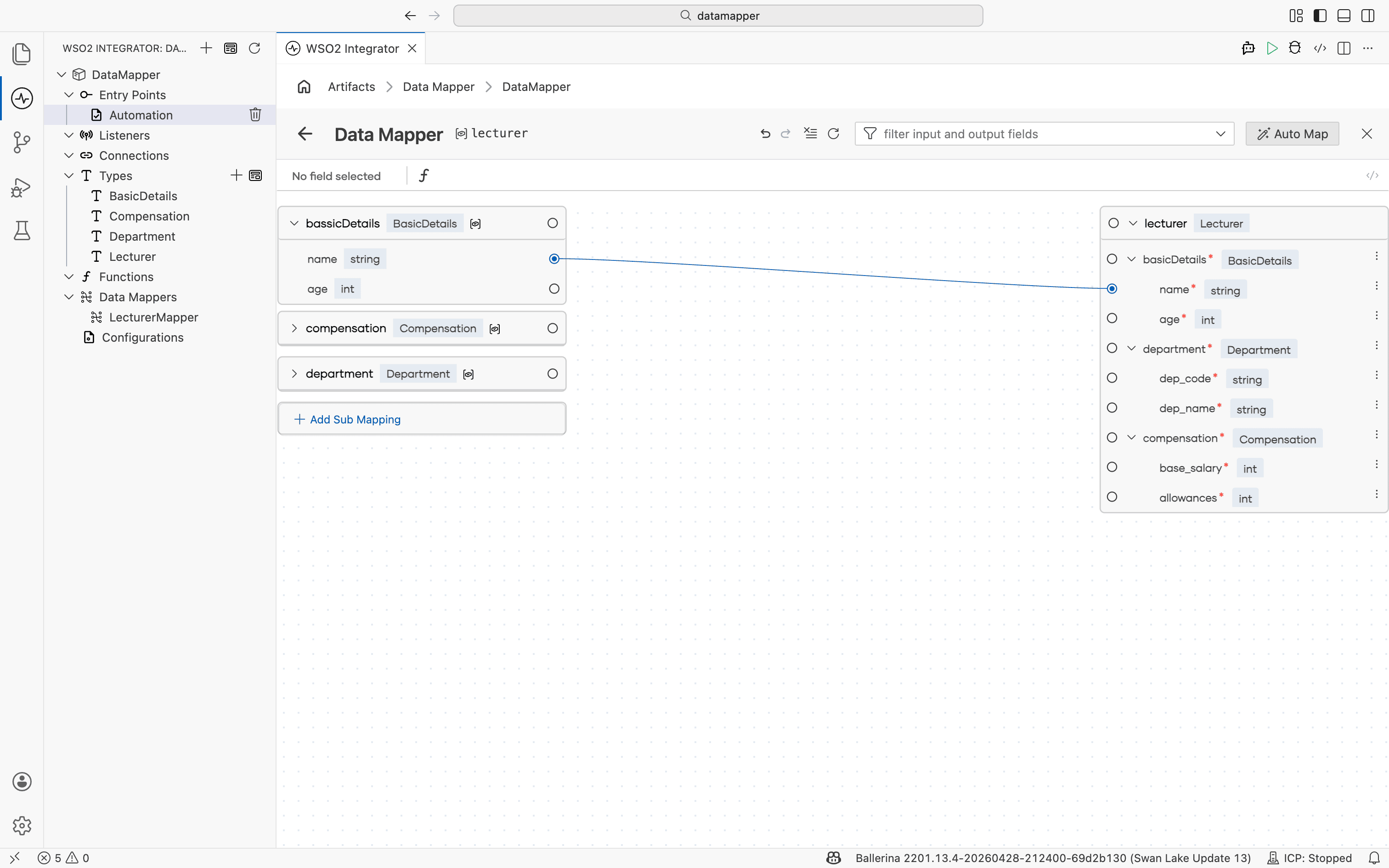Open ICP: Stopped status bar item
Viewport: 1389px width, 868px height.
pyautogui.click(x=1309, y=858)
